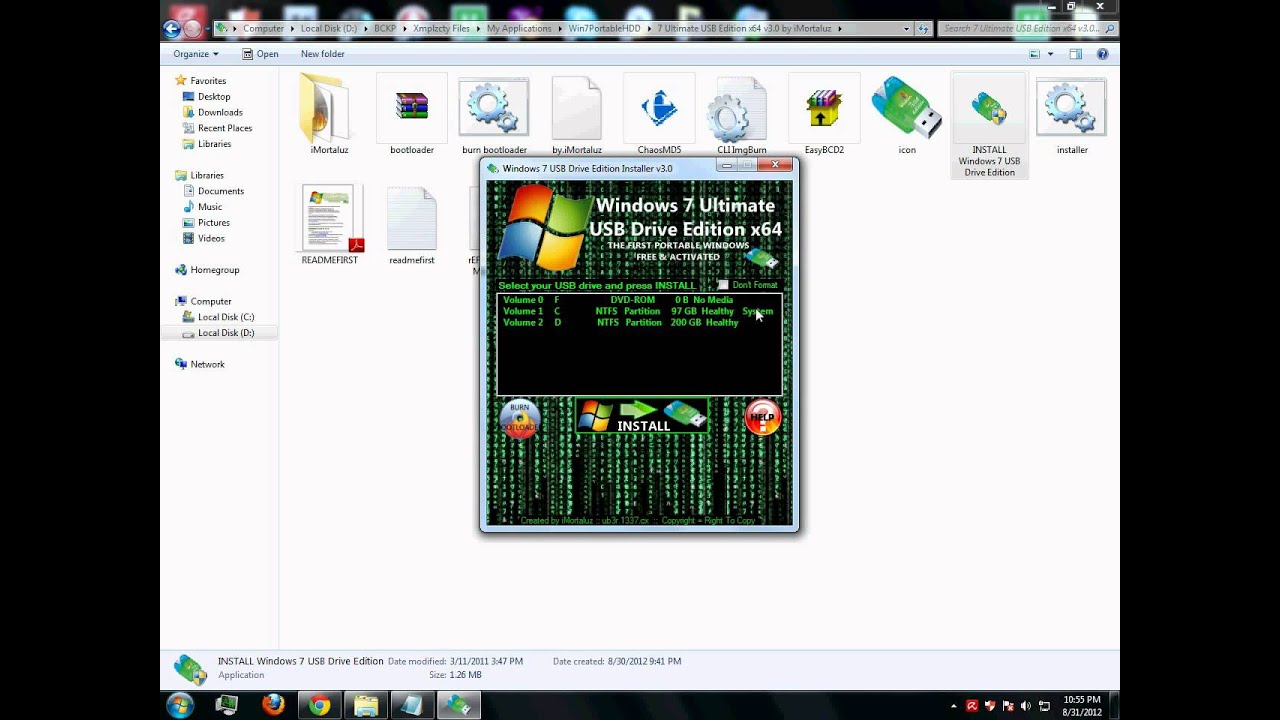Switch to the USB installer taskbar button
1280x720 pixels.
[458, 706]
